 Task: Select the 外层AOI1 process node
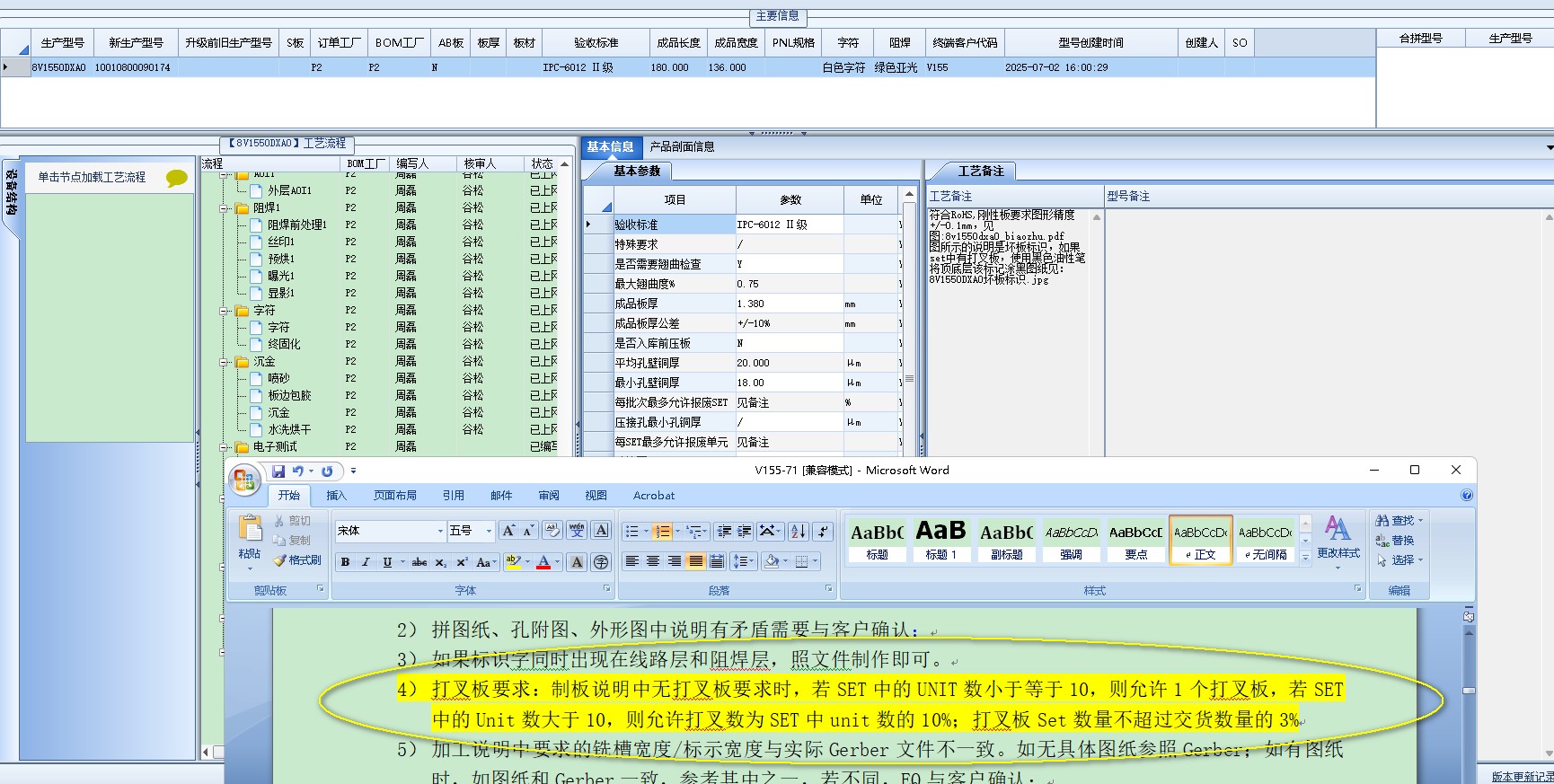[x=289, y=190]
